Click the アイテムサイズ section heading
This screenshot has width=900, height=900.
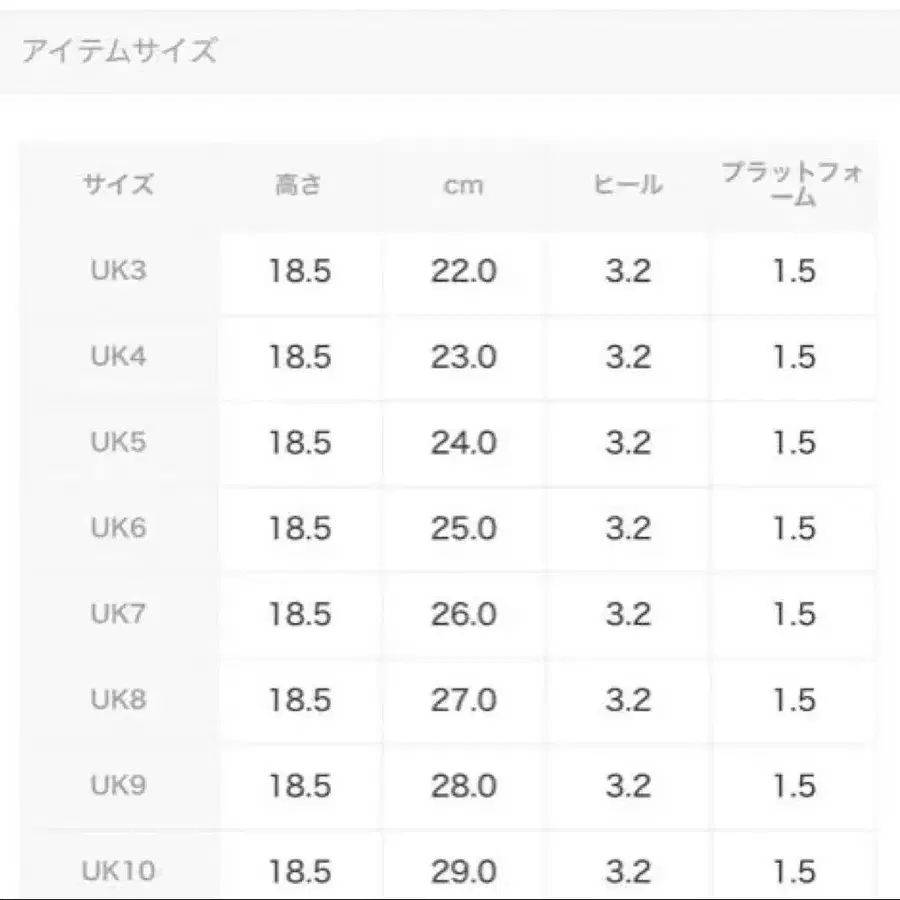click(x=119, y=51)
